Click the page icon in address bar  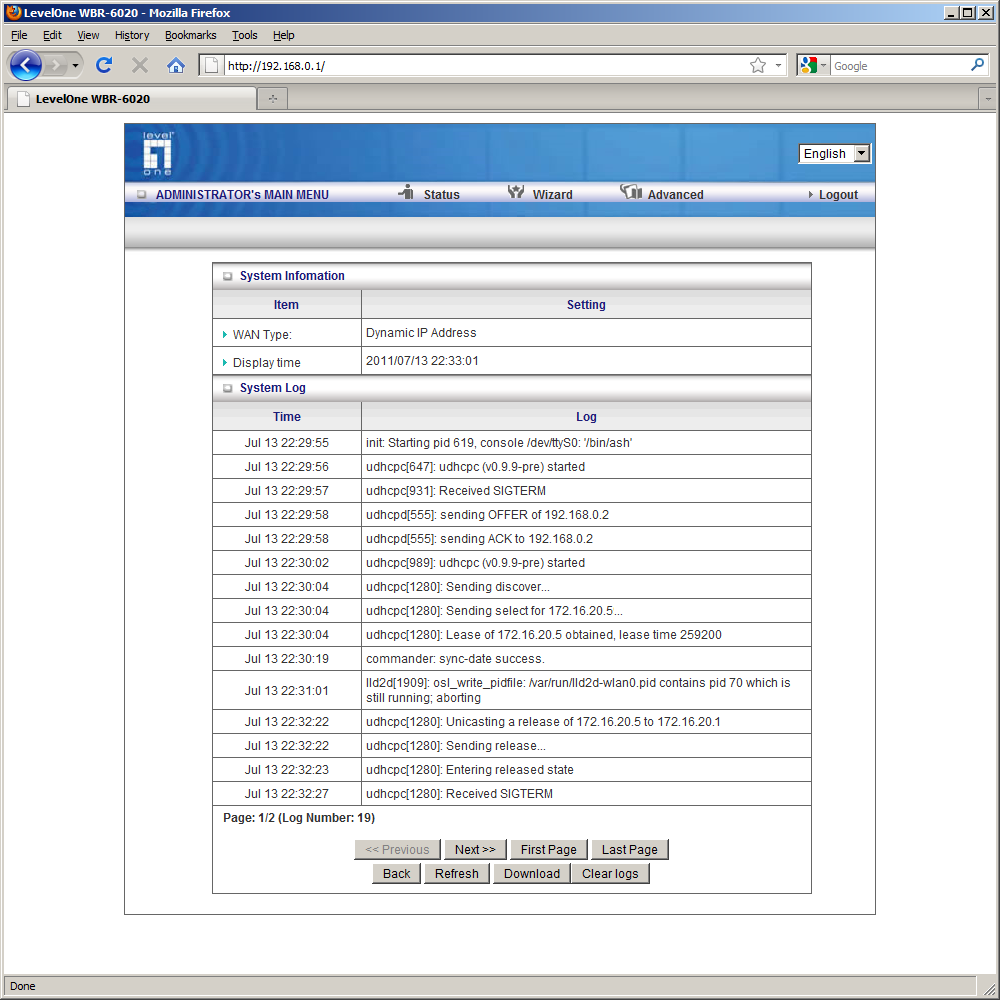[x=212, y=65]
